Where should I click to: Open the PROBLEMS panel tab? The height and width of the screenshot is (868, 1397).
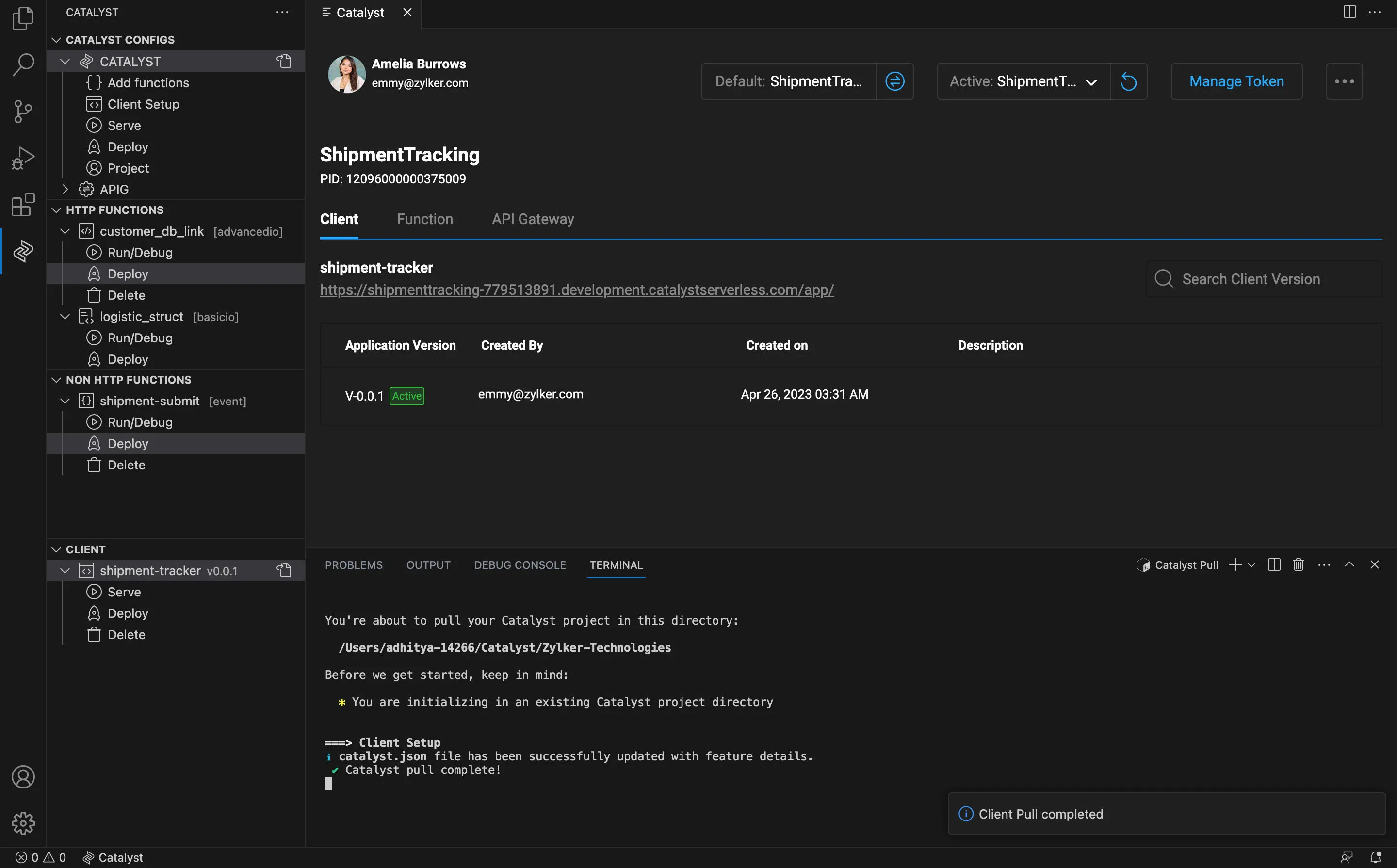354,565
